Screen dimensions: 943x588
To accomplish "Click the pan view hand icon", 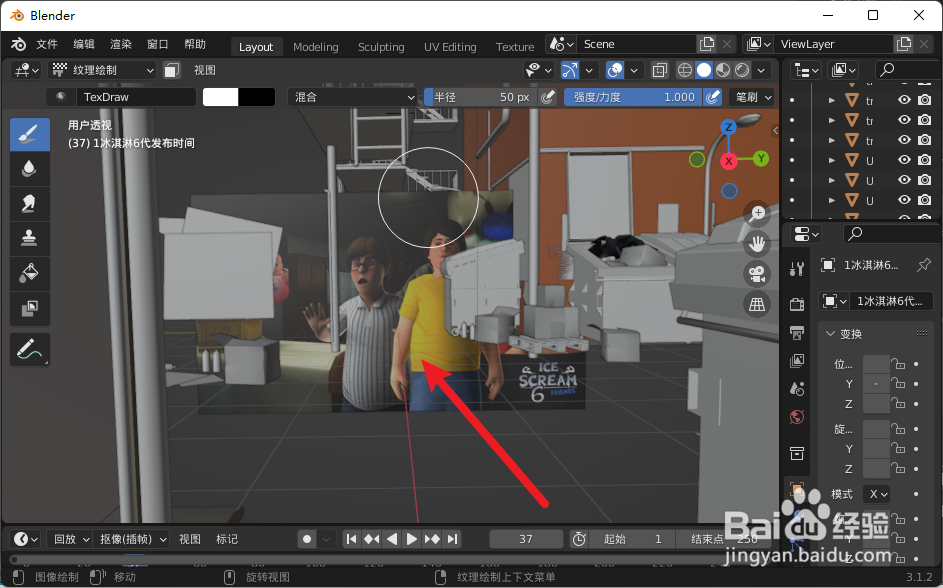I will pyautogui.click(x=757, y=243).
